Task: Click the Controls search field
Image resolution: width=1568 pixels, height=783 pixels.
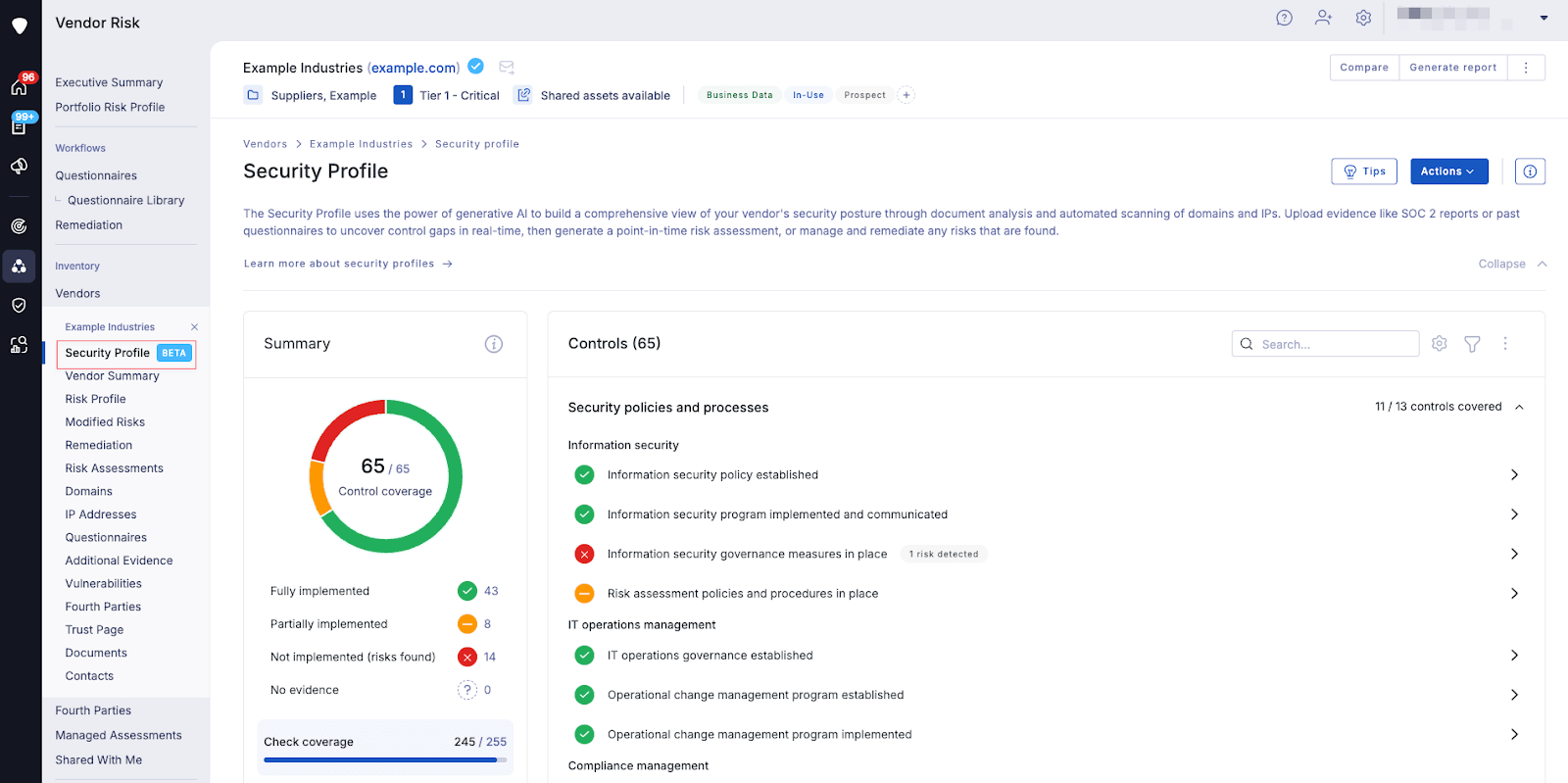Action: pos(1325,344)
